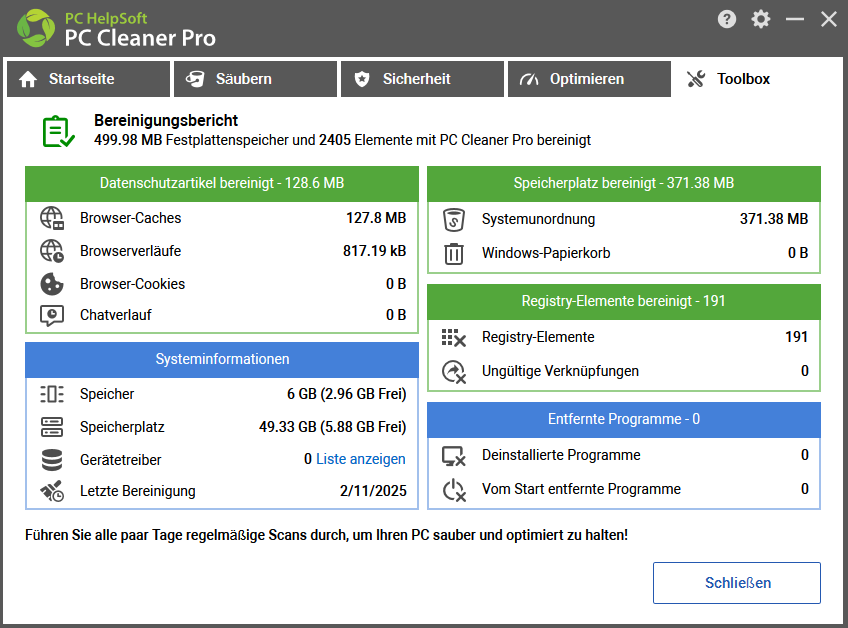Click the Vom Start entfernte Programme power icon
Image resolution: width=848 pixels, height=628 pixels.
pos(454,490)
